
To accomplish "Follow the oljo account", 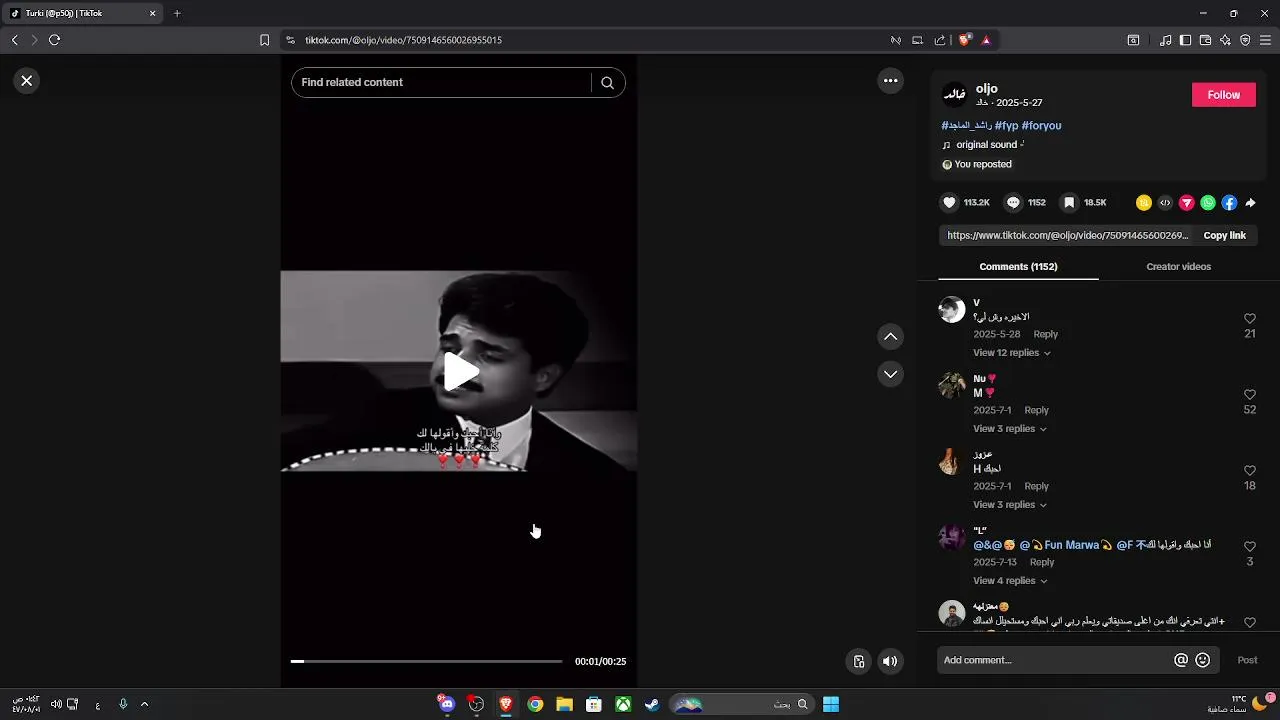I will (1223, 95).
